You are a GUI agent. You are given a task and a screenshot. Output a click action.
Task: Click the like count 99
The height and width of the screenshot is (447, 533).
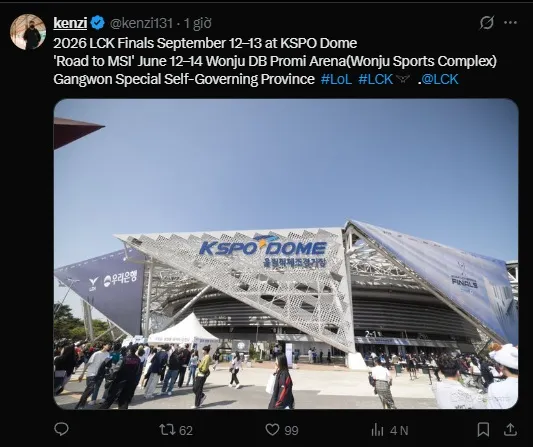(291, 431)
